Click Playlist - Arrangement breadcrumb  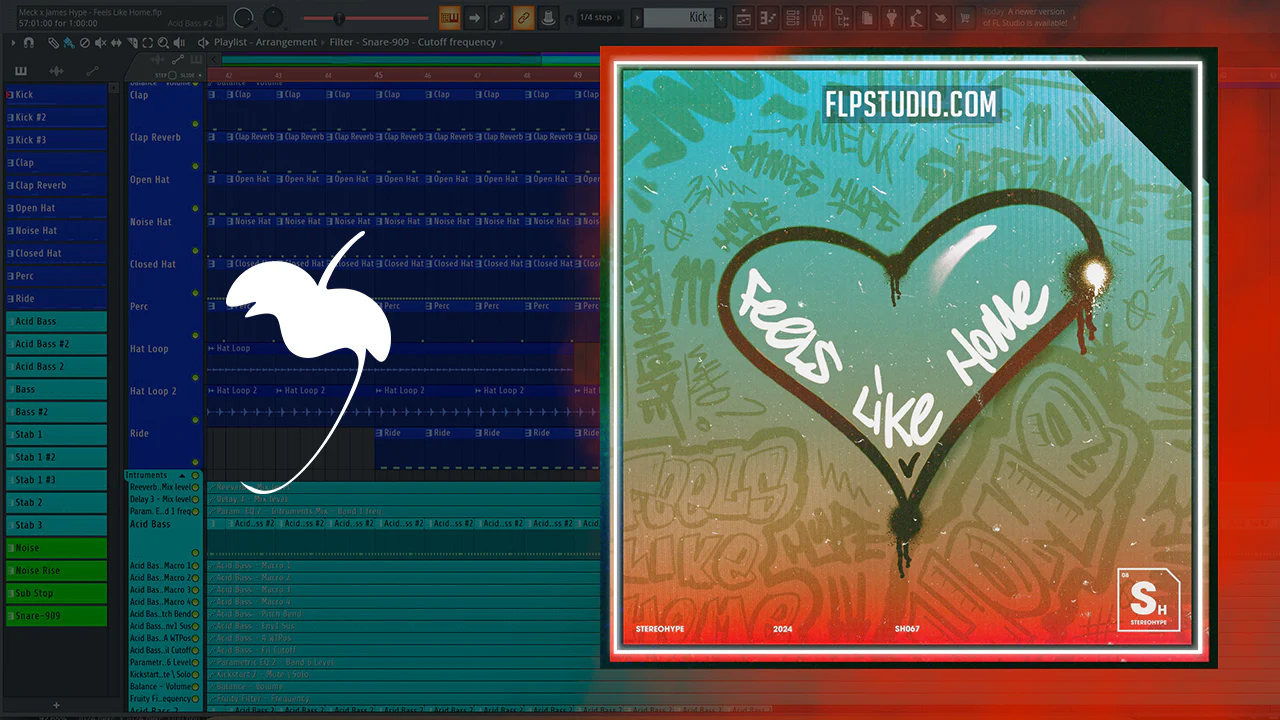tap(267, 42)
